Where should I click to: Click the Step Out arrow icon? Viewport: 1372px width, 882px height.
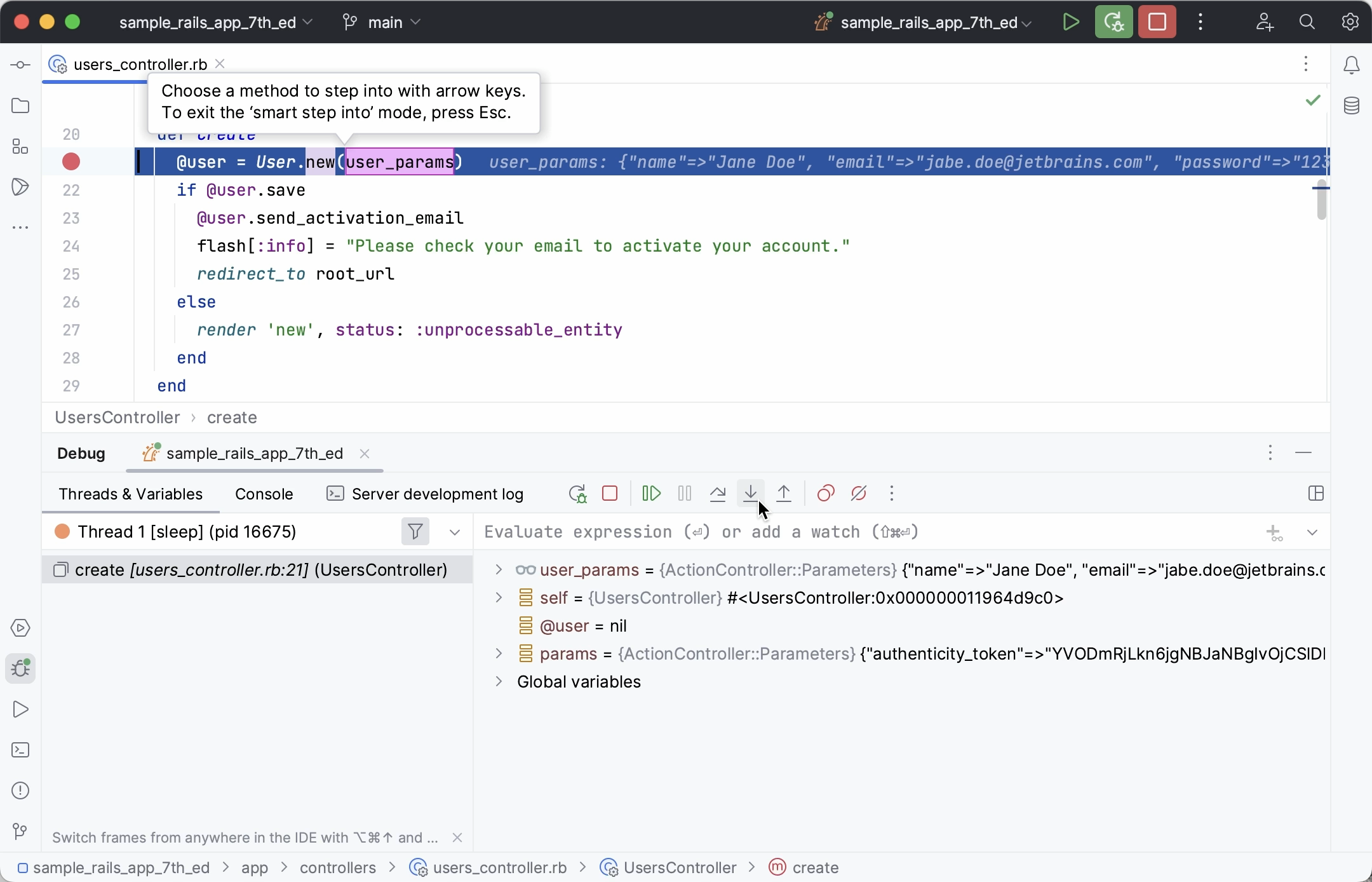pos(784,494)
